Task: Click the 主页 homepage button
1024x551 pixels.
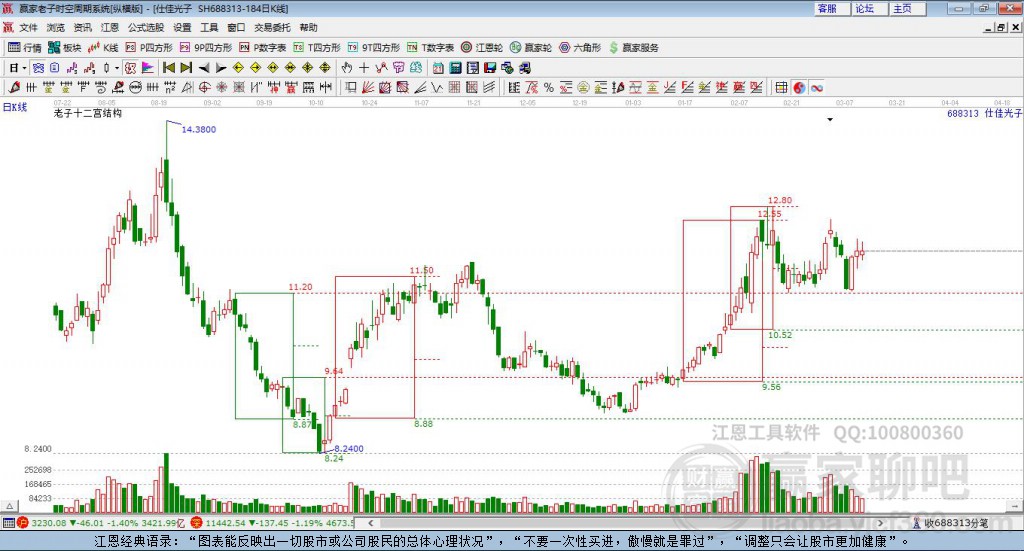Action: [907, 8]
